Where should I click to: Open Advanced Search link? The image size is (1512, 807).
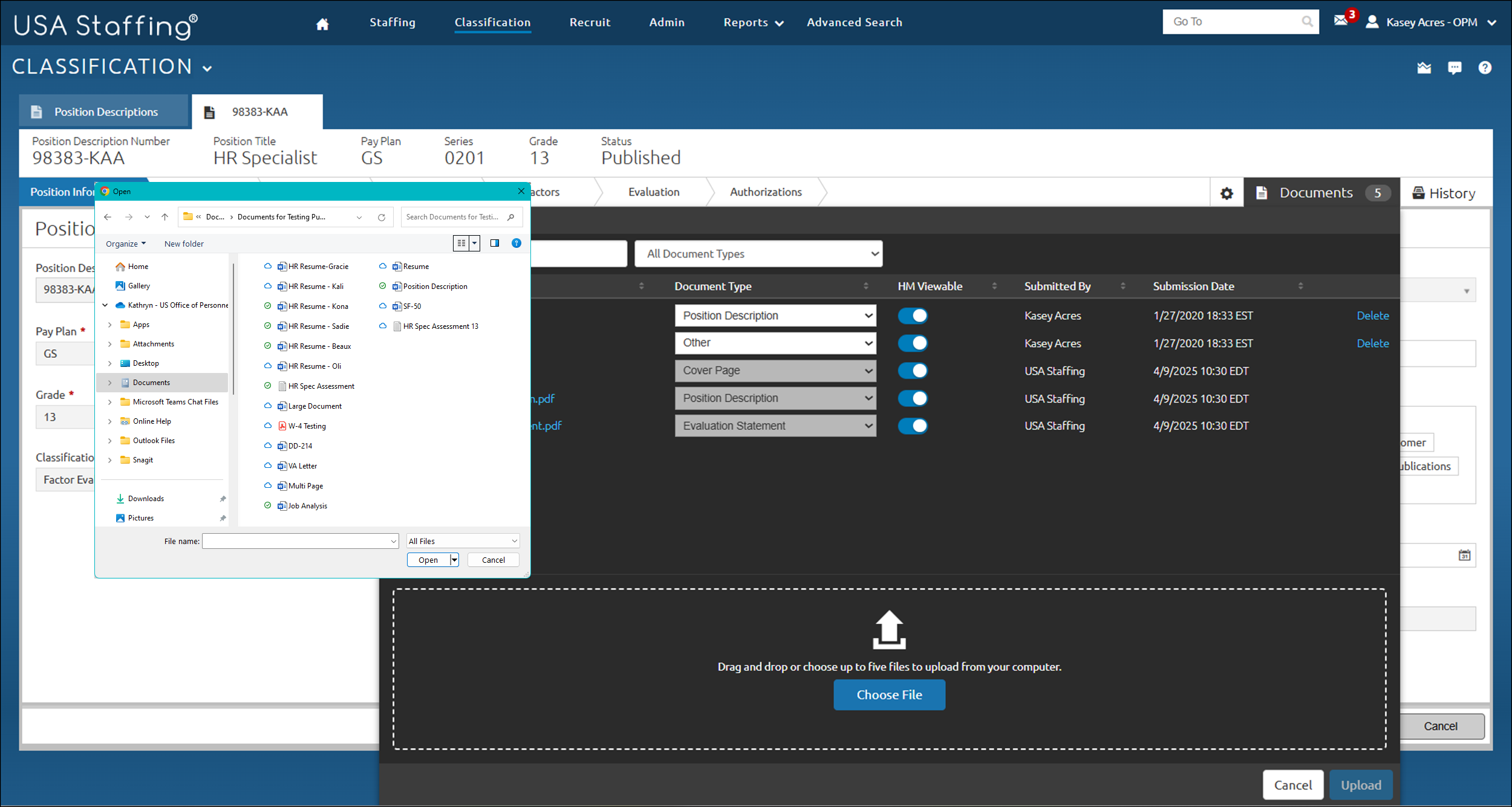coord(854,22)
